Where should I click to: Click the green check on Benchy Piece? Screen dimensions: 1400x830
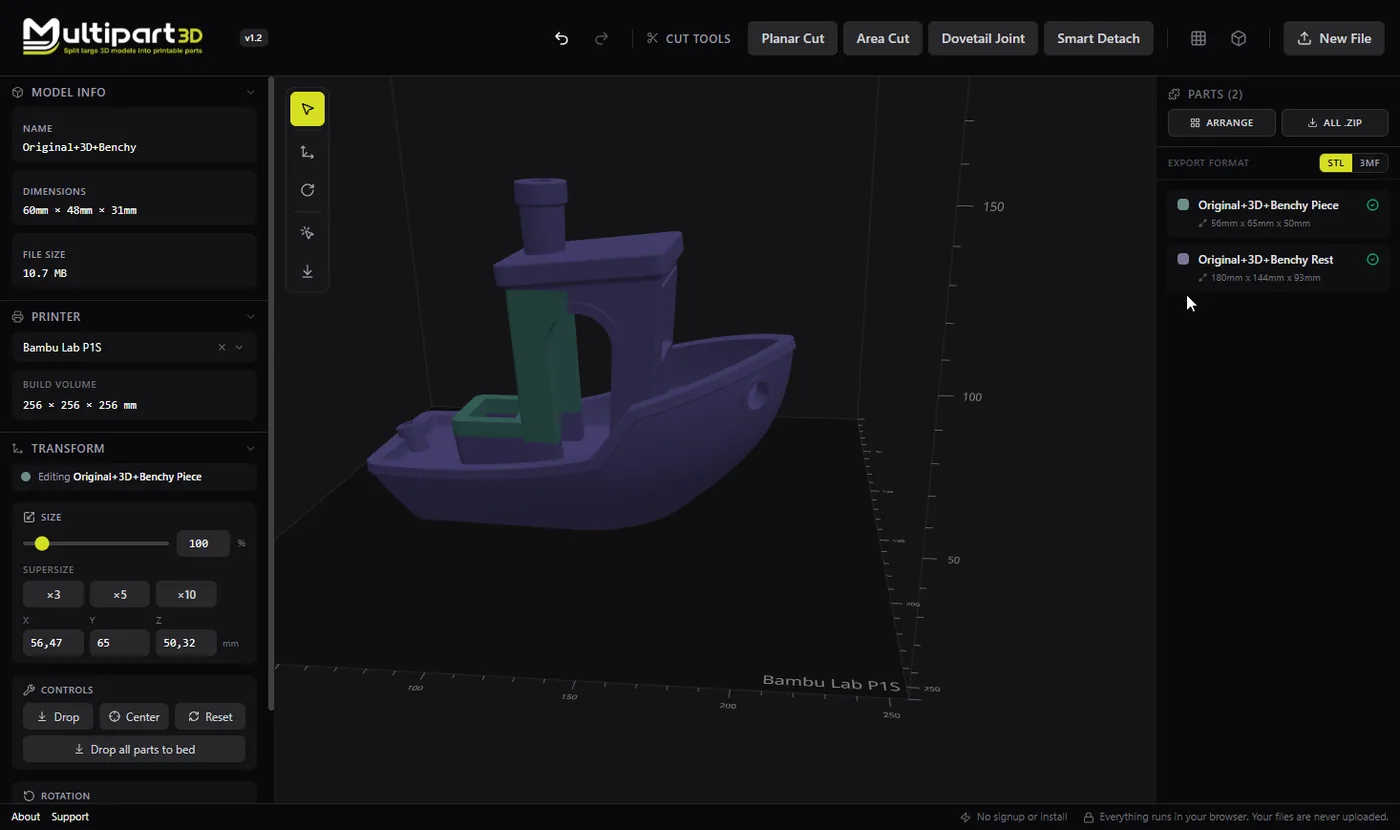pos(1373,205)
